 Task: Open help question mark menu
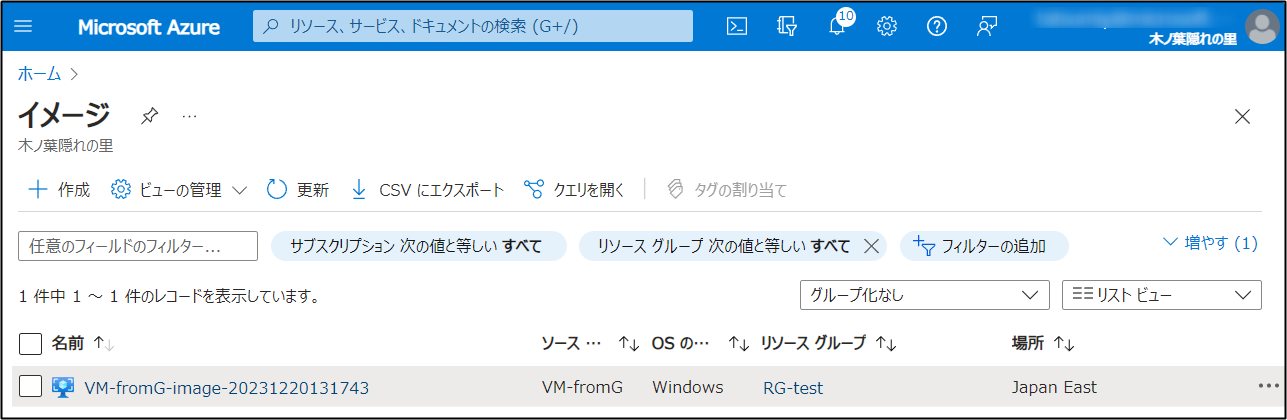pos(937,27)
